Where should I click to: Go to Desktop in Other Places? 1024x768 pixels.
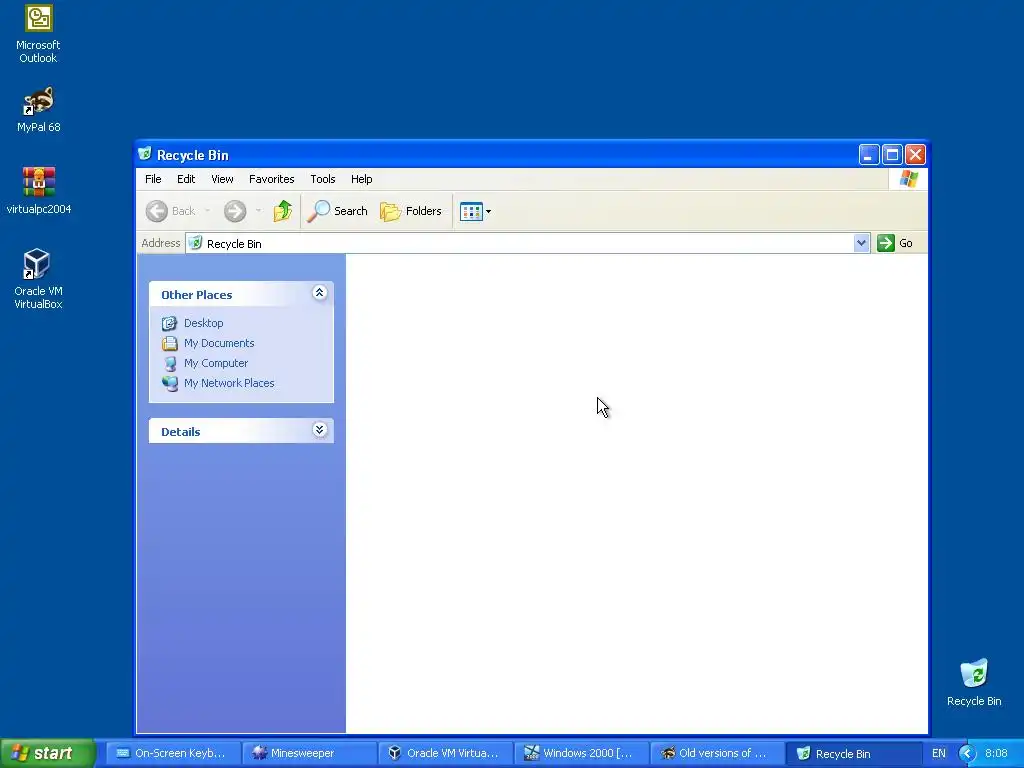203,323
